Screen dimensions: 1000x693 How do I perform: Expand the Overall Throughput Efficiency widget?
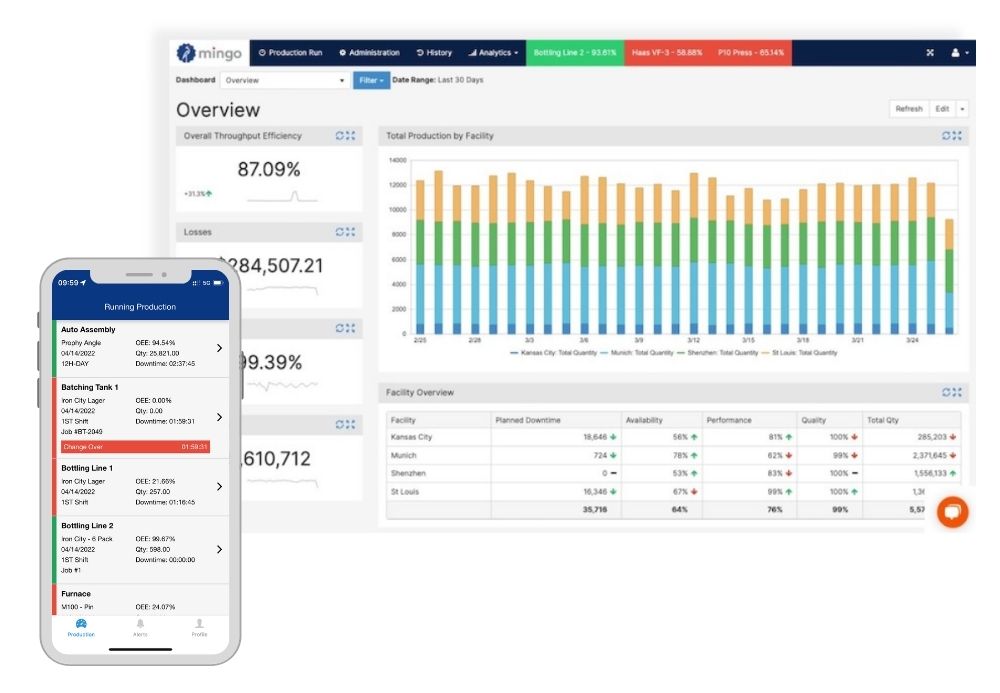351,136
